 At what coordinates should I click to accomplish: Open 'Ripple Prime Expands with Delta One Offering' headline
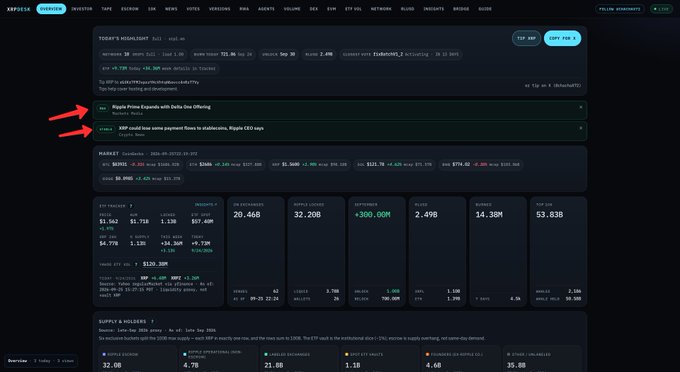pos(161,107)
